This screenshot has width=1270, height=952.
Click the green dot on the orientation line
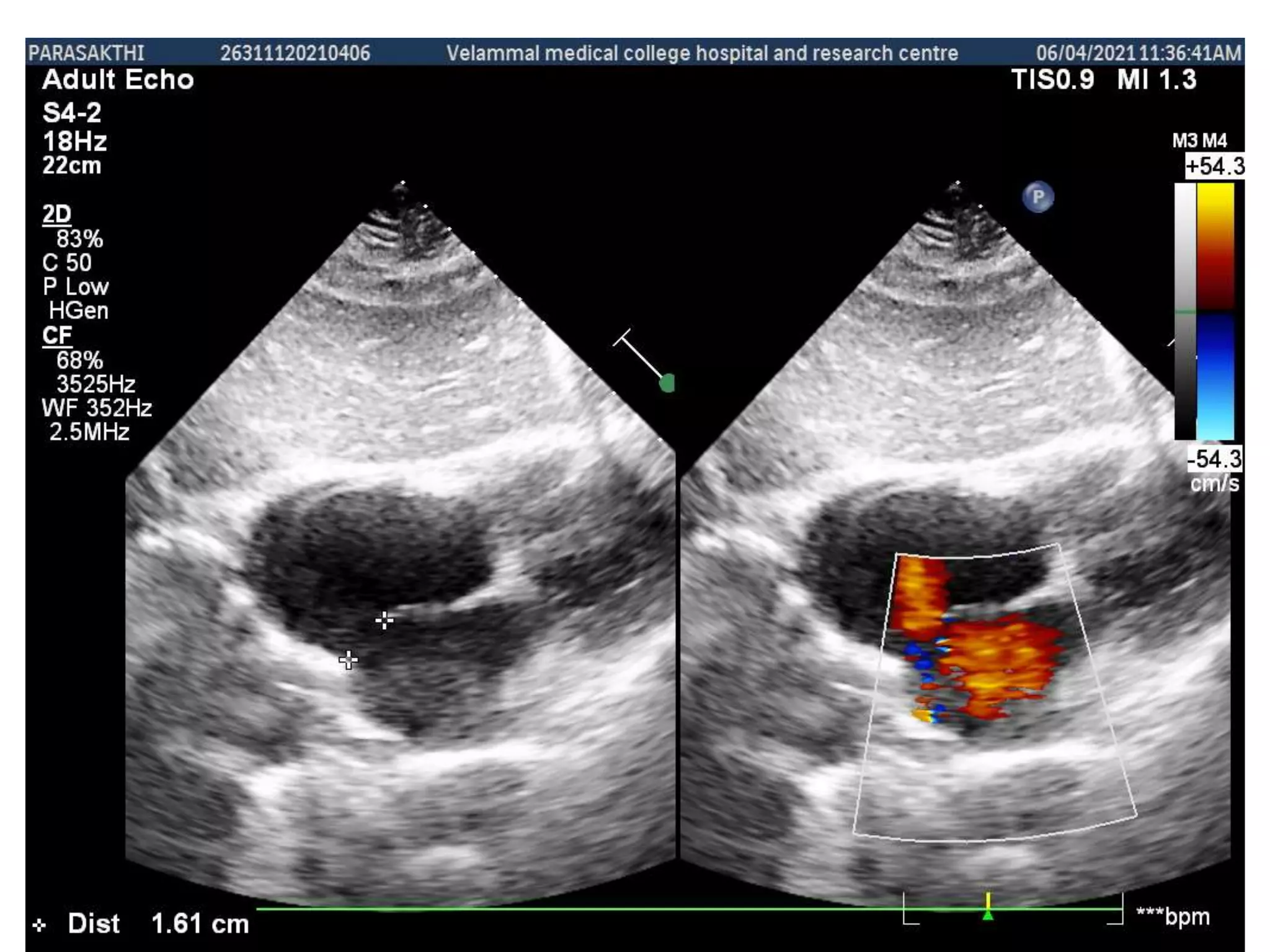point(667,383)
